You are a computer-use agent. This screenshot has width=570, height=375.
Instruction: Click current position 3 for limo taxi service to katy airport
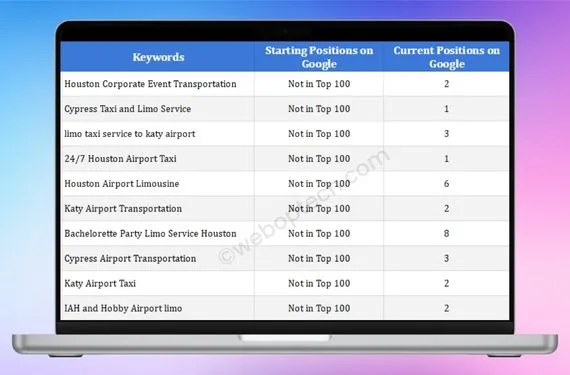pos(446,134)
